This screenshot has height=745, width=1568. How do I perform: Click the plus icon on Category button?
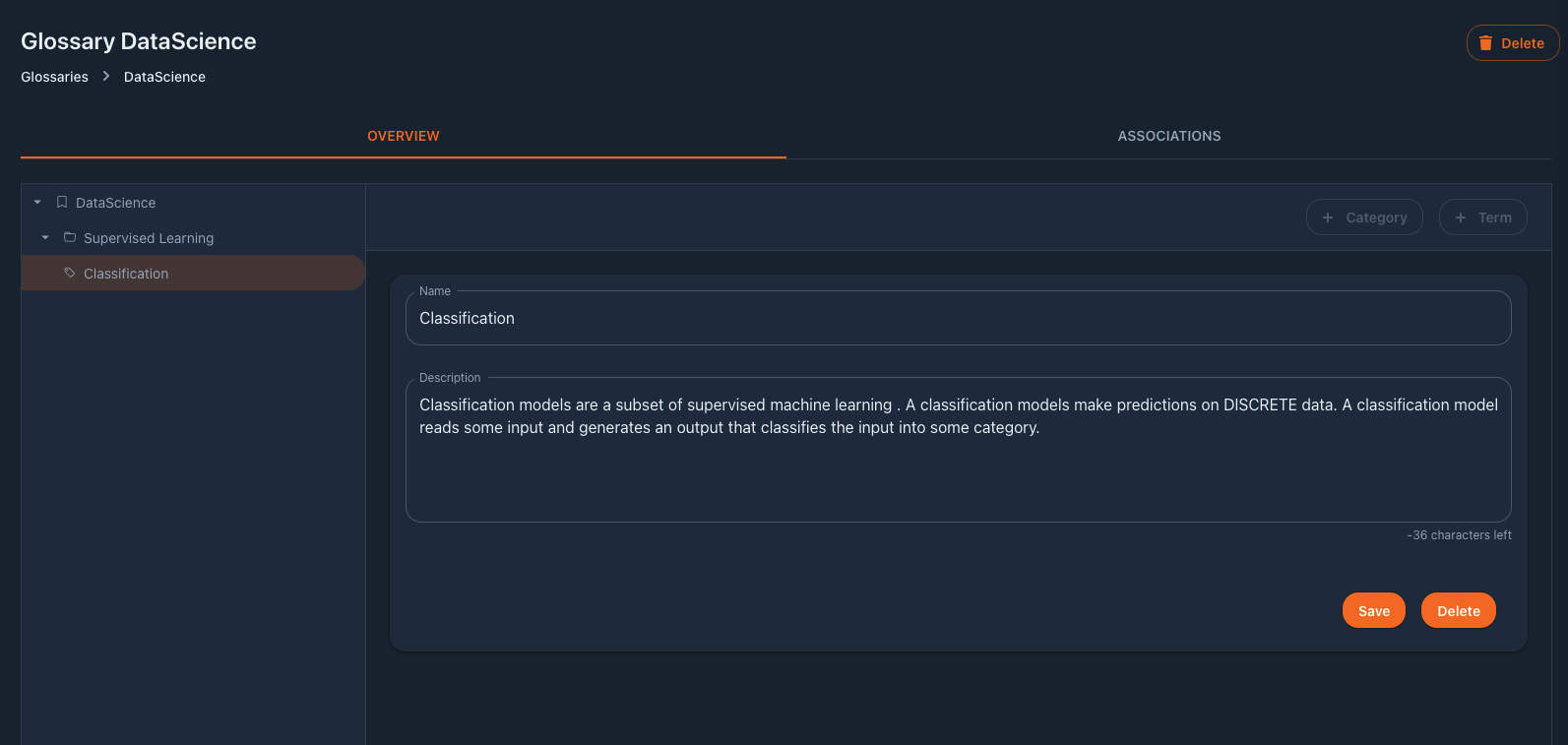point(1328,217)
